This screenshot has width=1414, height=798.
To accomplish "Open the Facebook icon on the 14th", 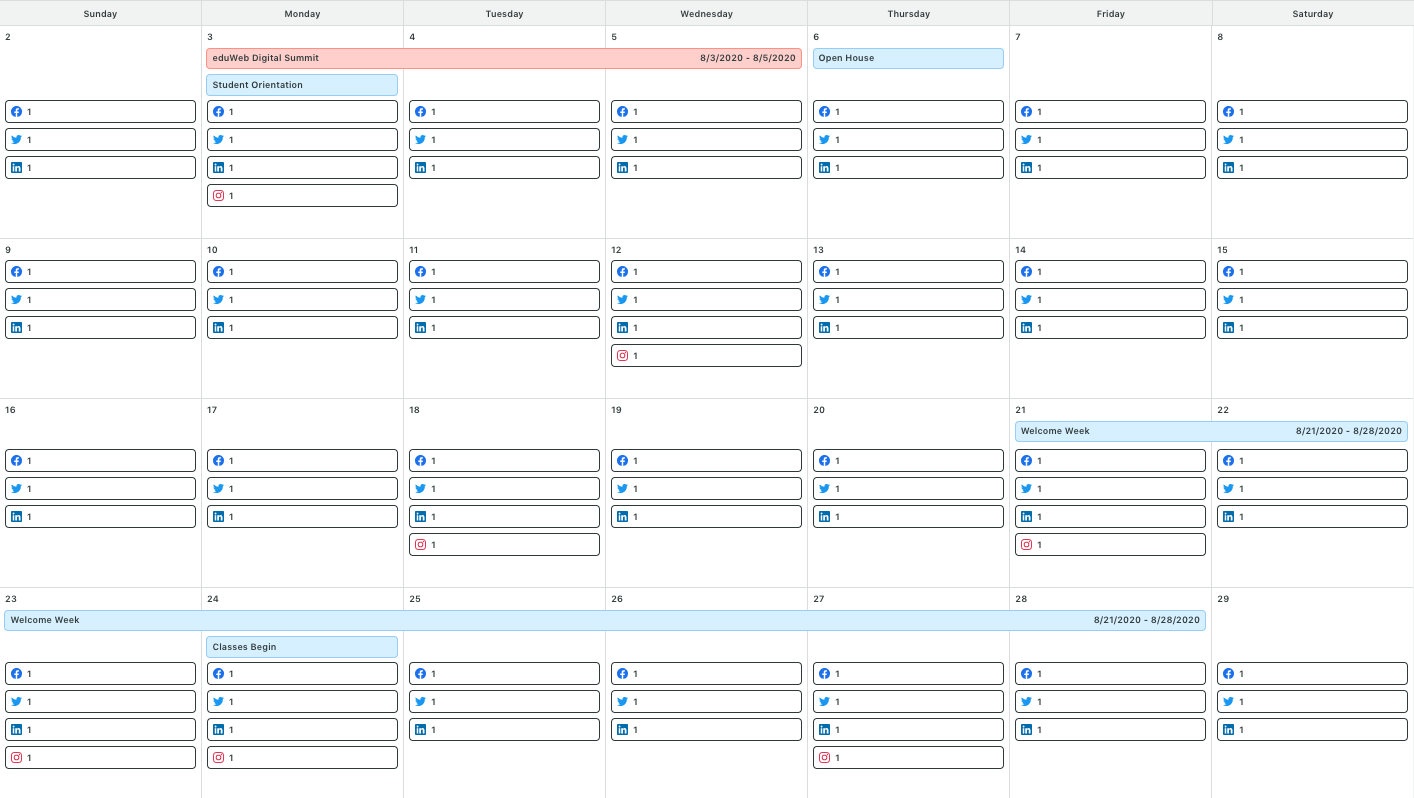I will [x=1026, y=272].
